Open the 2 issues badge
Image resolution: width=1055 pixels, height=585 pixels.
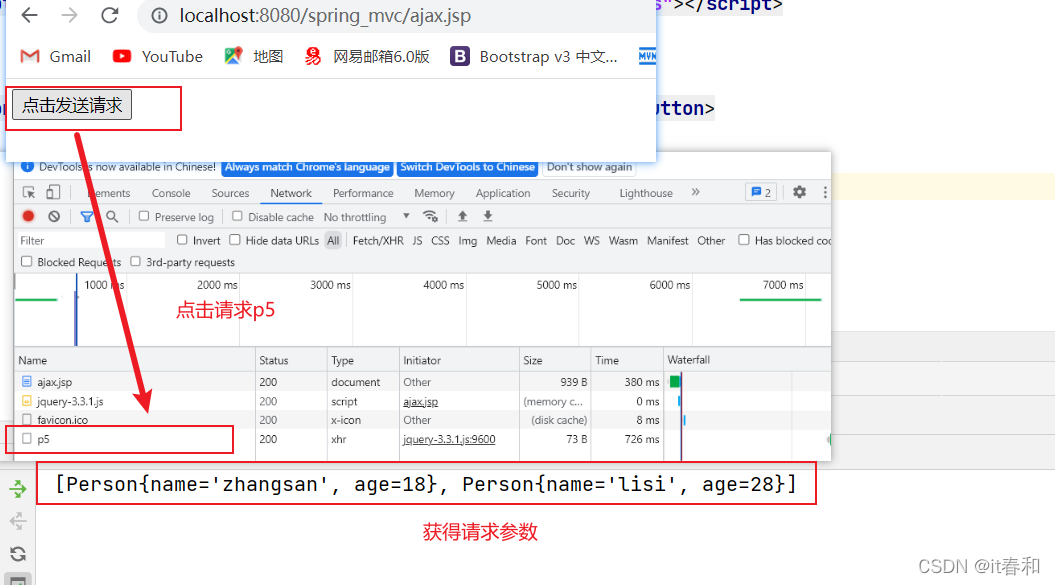tap(761, 193)
